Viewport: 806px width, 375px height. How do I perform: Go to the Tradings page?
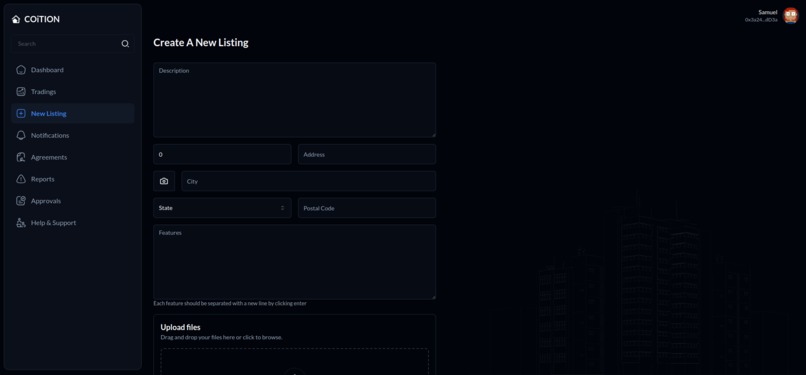(72, 91)
